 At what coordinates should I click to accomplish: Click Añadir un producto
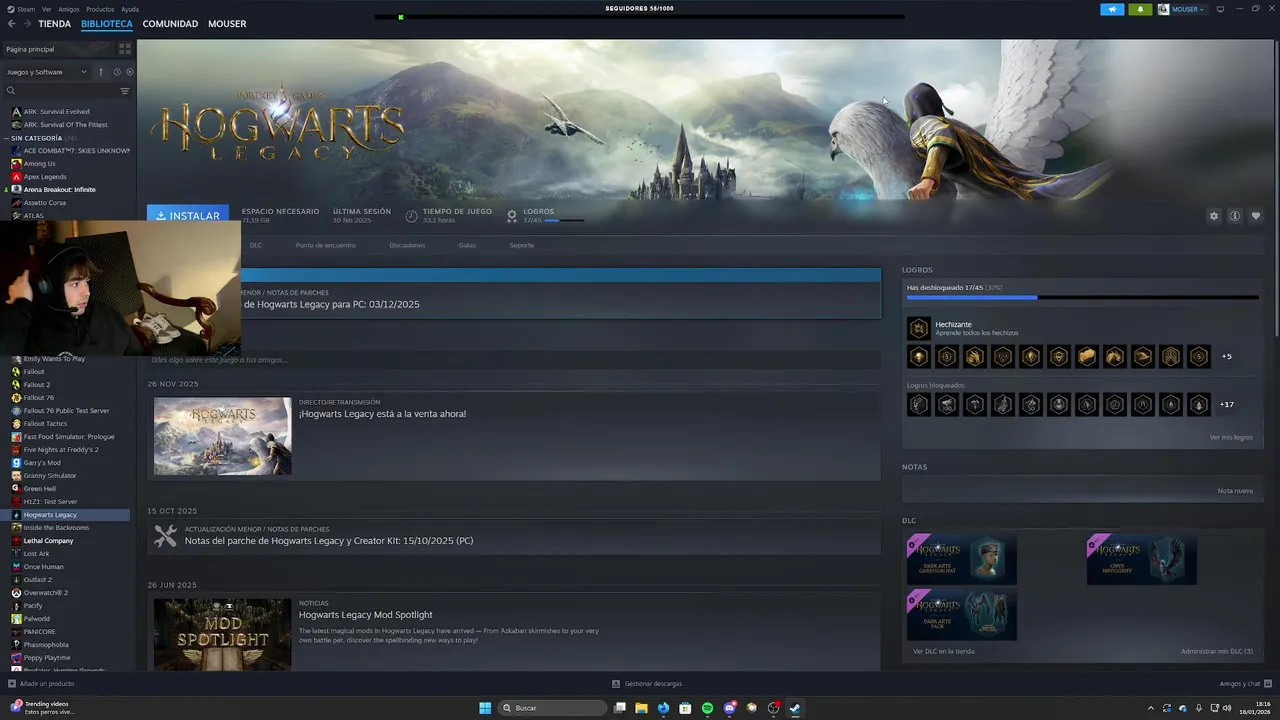41,684
